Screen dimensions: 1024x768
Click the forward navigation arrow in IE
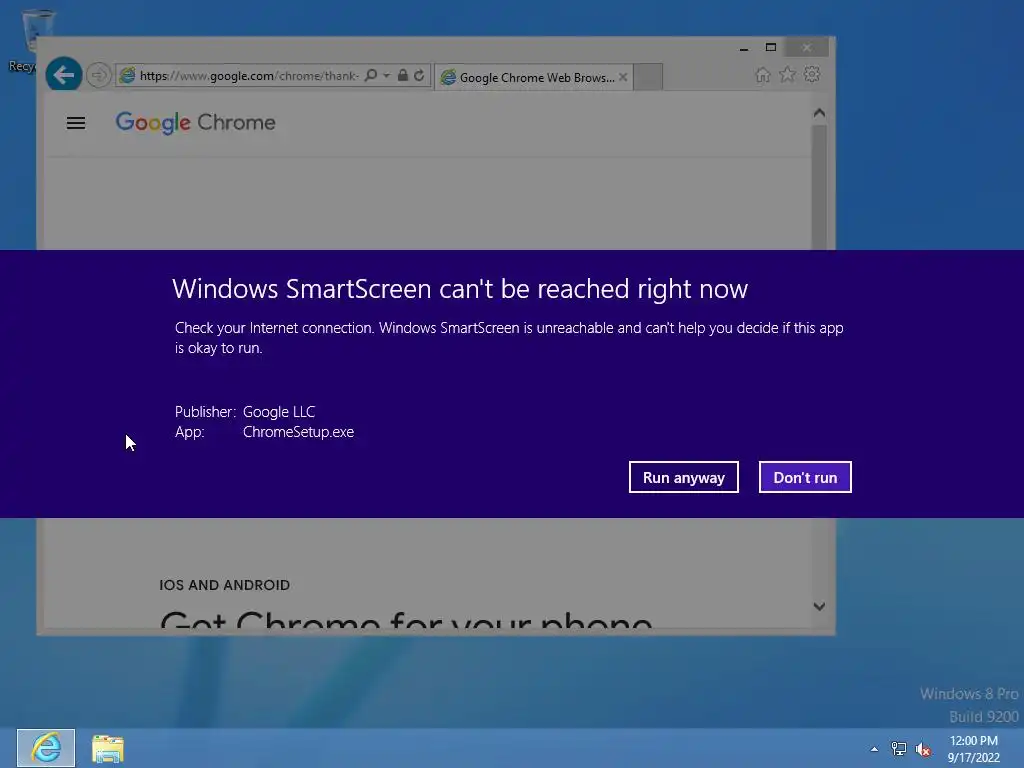pos(99,75)
